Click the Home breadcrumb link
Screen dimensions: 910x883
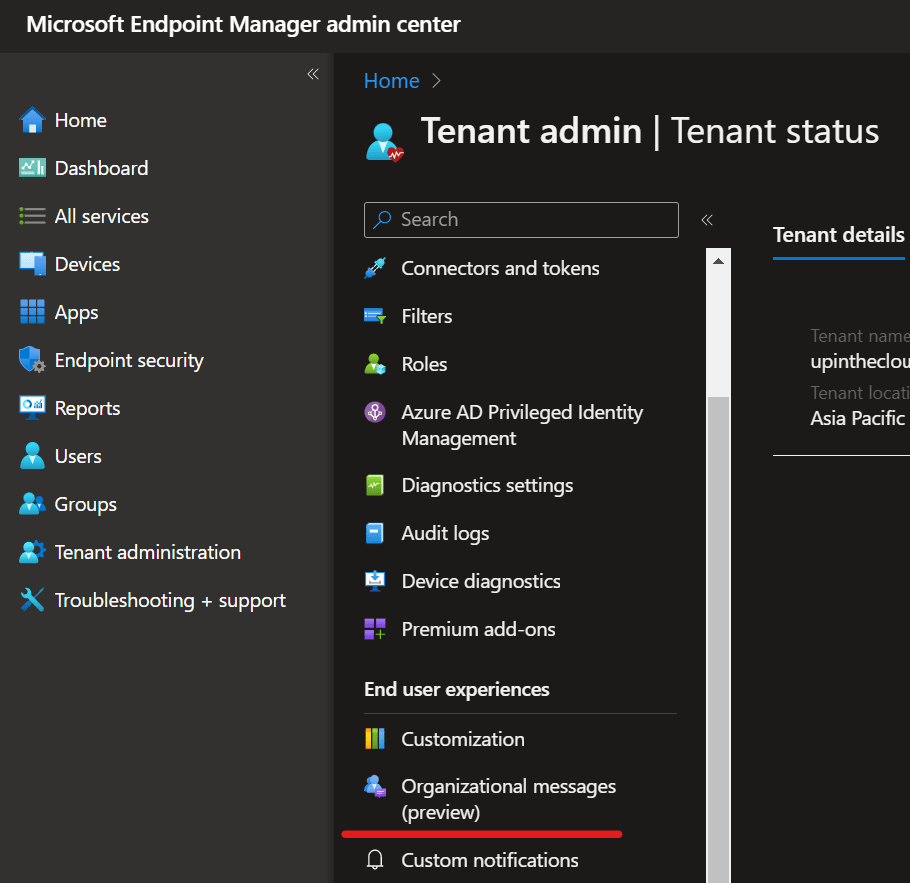391,82
